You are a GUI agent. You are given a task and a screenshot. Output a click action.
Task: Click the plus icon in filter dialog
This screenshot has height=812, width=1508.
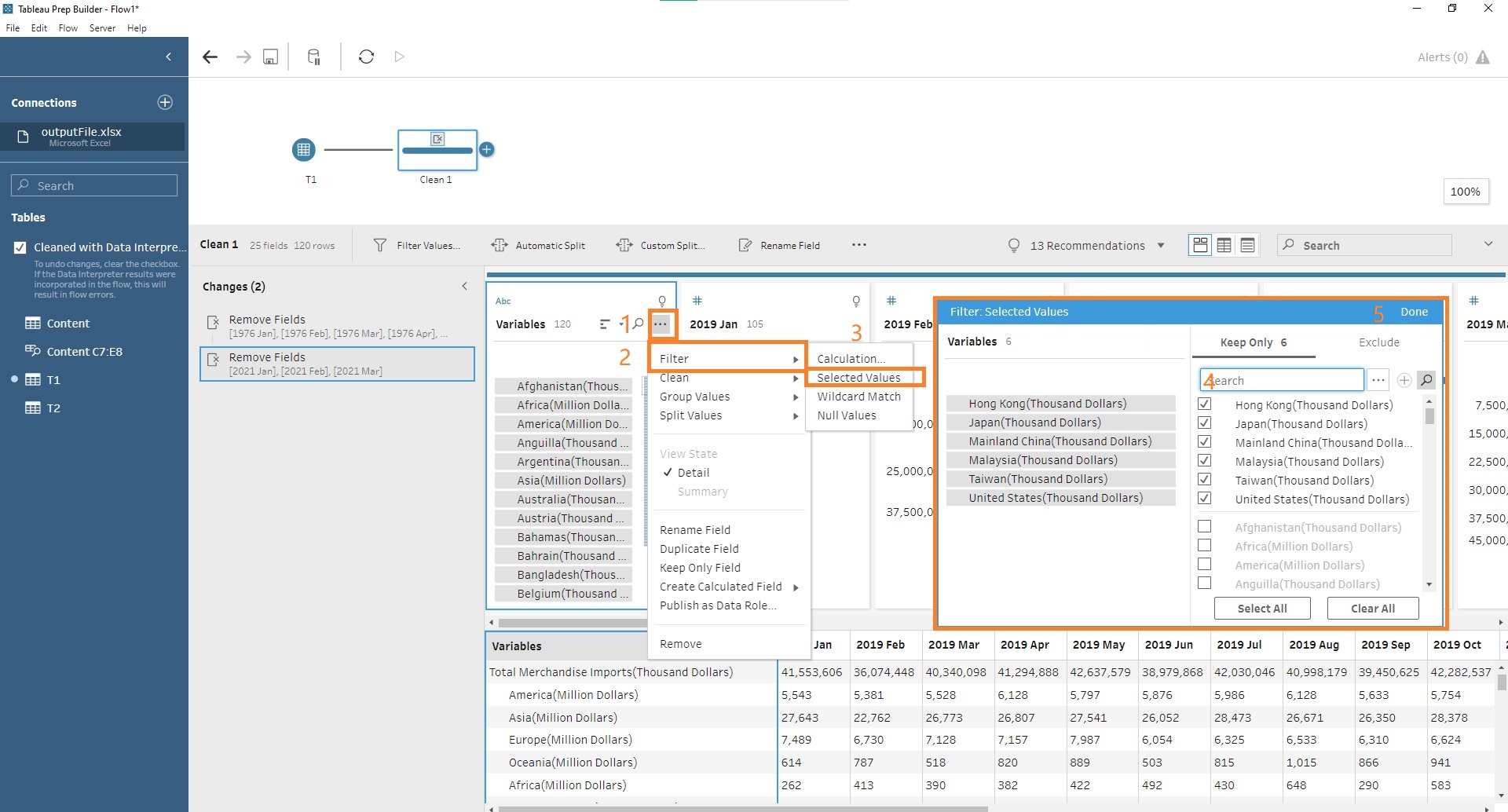coord(1404,380)
